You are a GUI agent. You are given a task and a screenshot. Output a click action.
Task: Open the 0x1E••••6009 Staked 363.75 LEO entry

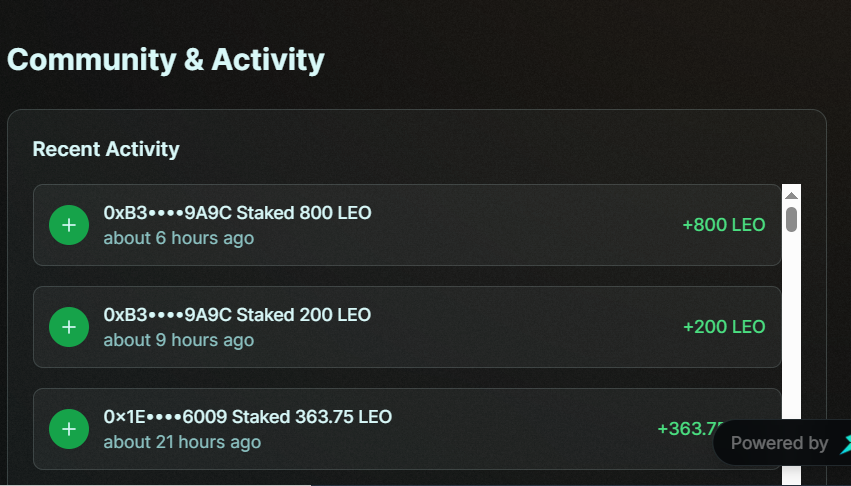[x=248, y=417]
